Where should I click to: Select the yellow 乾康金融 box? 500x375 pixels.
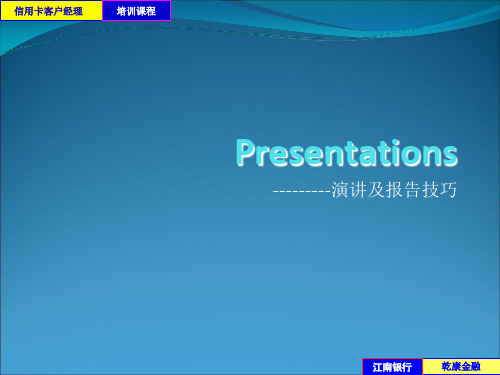coord(461,367)
